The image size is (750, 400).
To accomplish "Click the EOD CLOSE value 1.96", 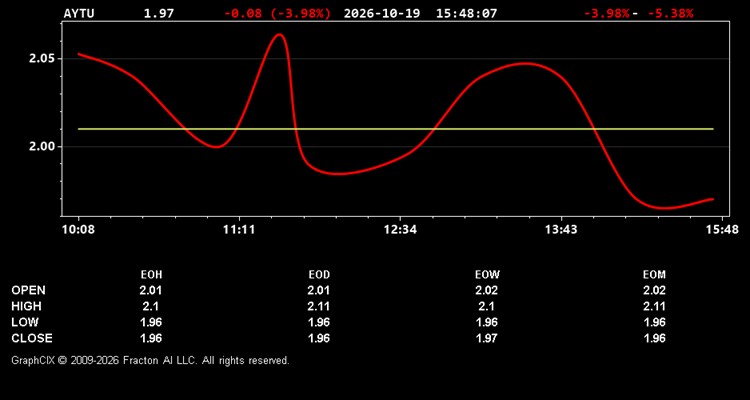I will tap(319, 338).
